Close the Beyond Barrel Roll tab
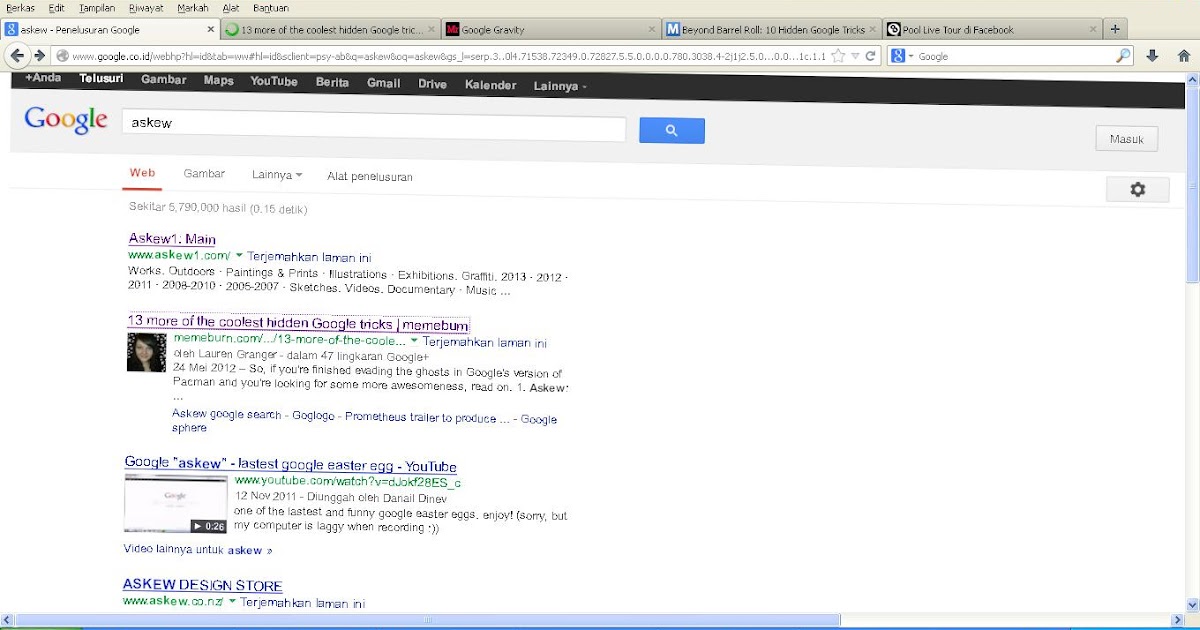 (872, 29)
